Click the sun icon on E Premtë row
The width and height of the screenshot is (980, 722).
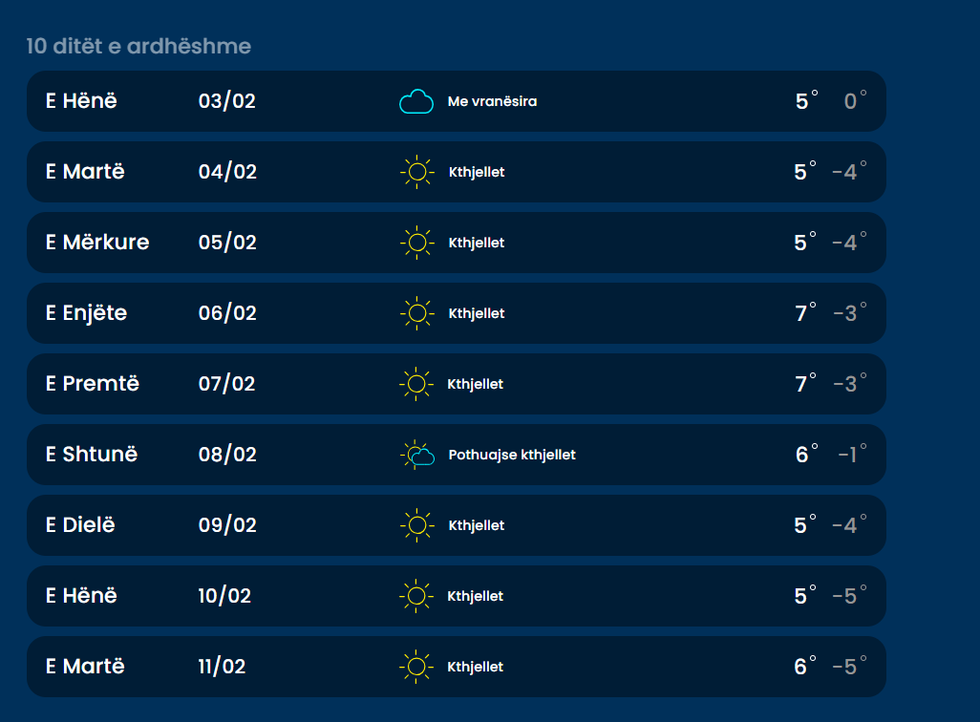tap(416, 384)
